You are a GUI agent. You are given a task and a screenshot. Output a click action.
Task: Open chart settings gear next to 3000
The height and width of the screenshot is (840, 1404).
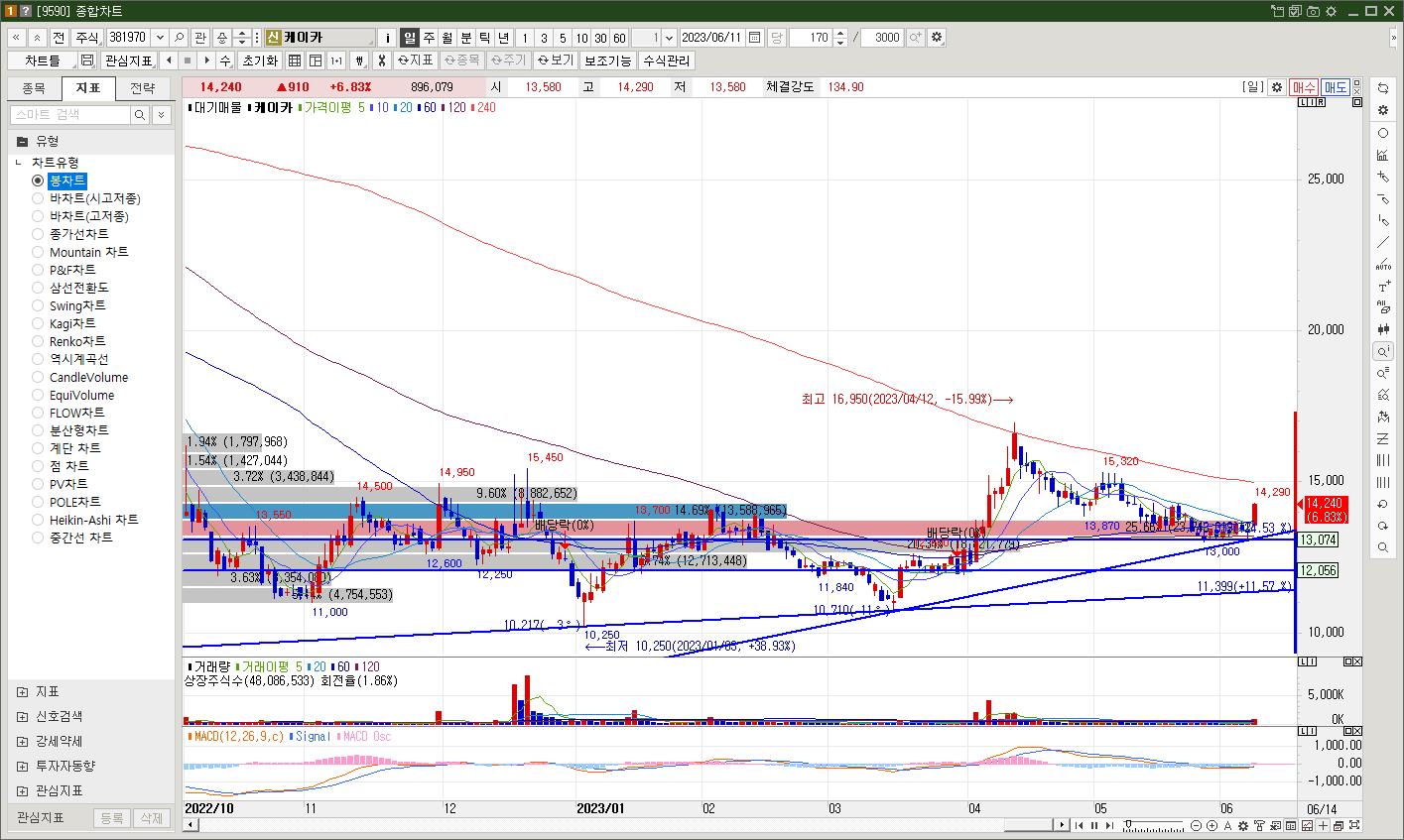point(937,38)
